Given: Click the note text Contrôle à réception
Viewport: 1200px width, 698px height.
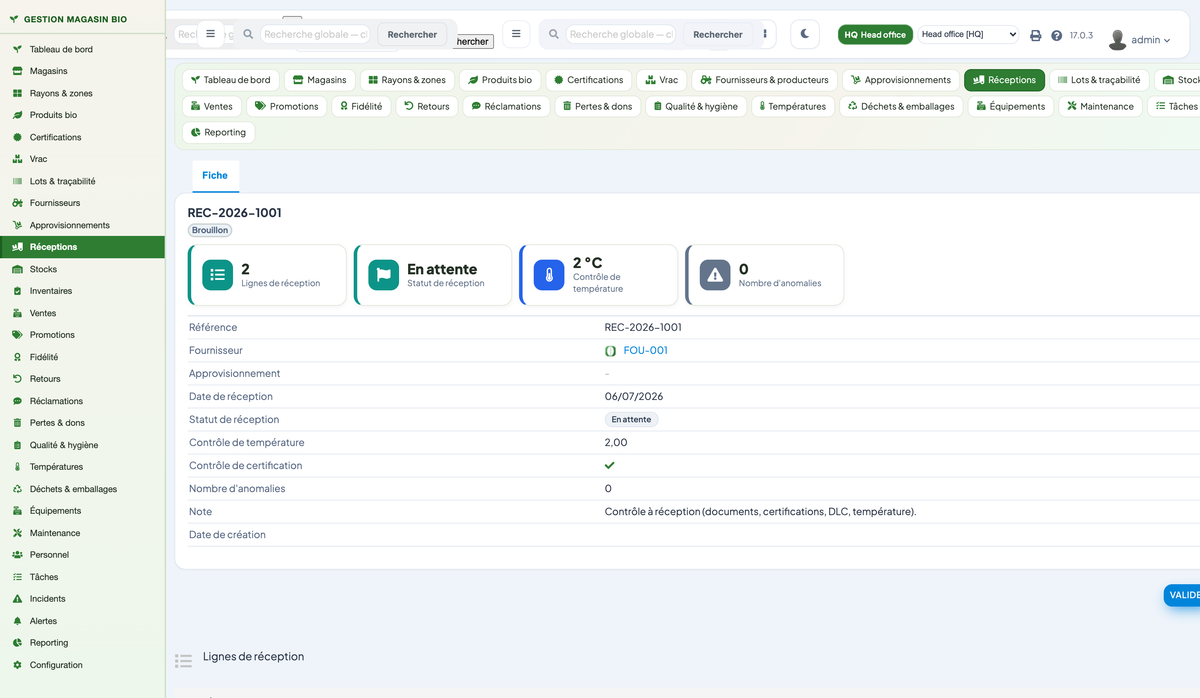Looking at the screenshot, I should (760, 512).
